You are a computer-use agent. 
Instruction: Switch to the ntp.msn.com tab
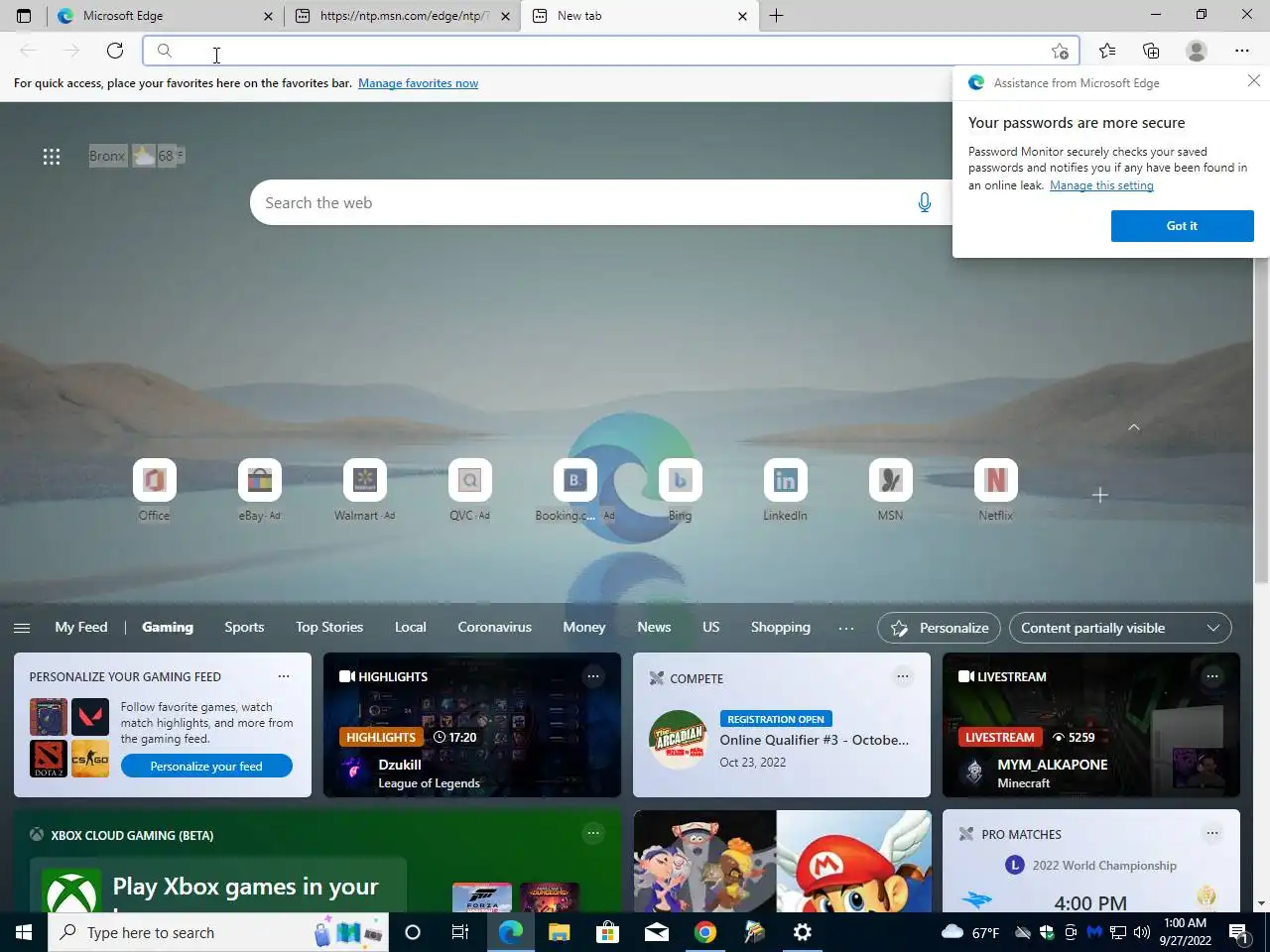click(x=403, y=16)
